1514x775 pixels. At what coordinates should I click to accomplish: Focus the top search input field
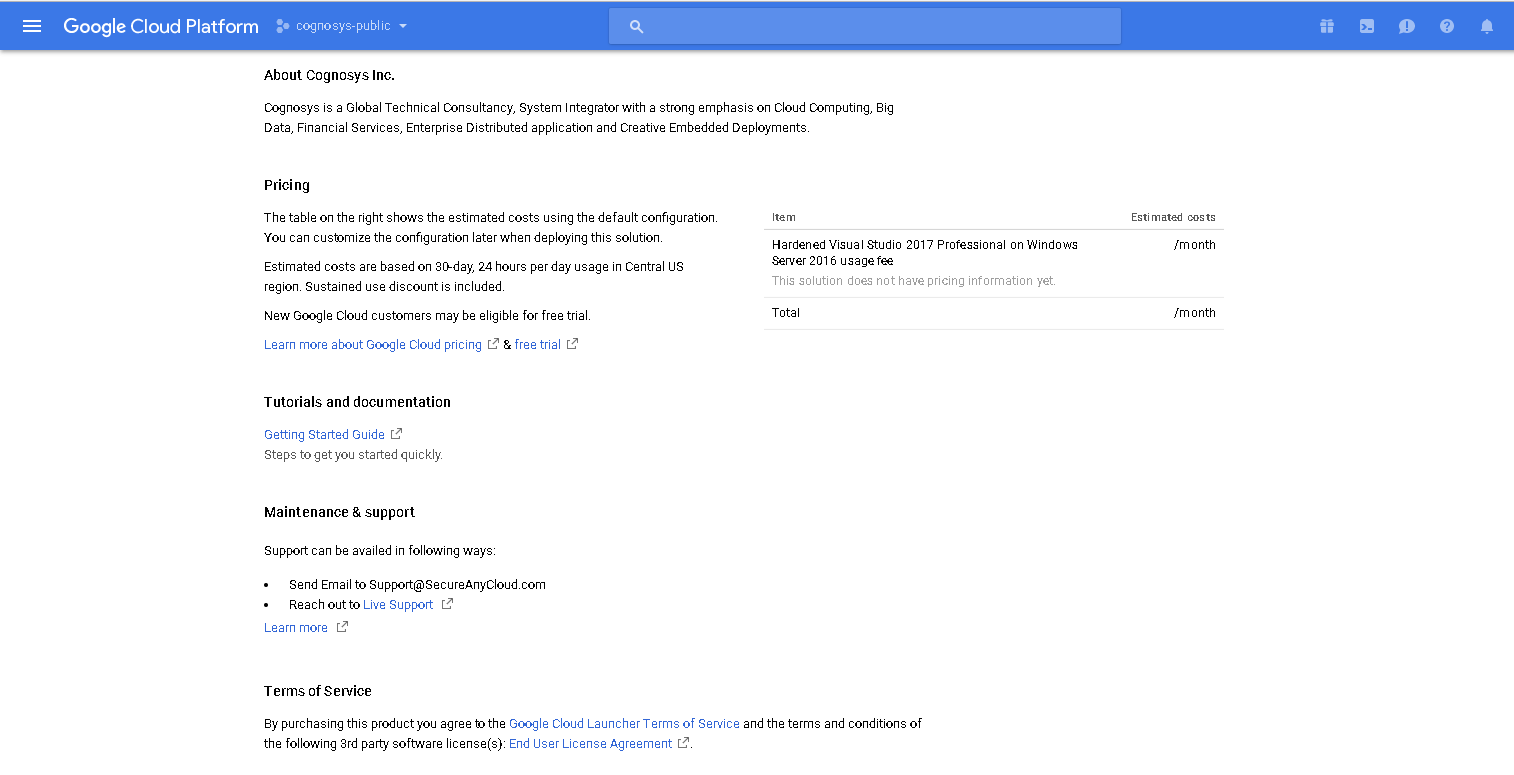[865, 26]
